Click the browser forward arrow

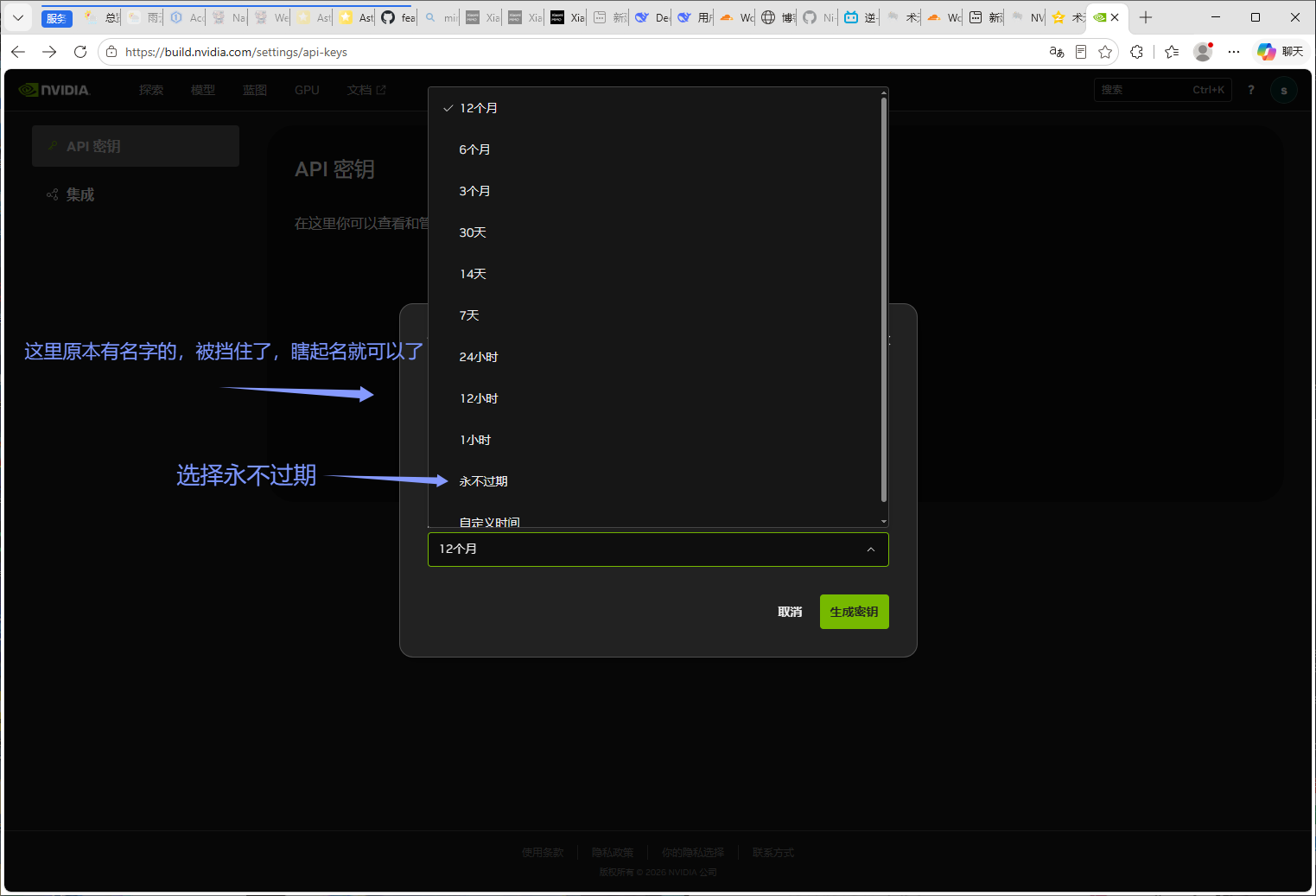49,52
